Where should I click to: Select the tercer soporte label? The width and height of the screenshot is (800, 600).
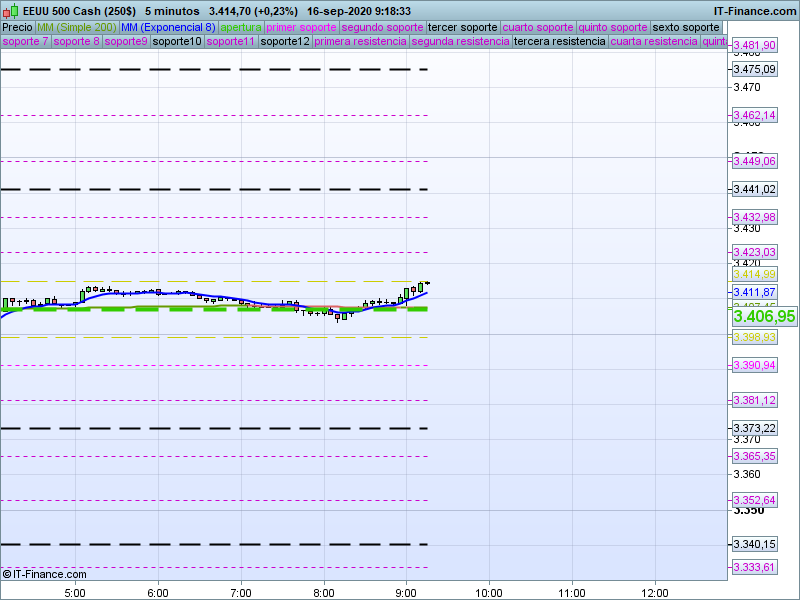click(x=461, y=27)
